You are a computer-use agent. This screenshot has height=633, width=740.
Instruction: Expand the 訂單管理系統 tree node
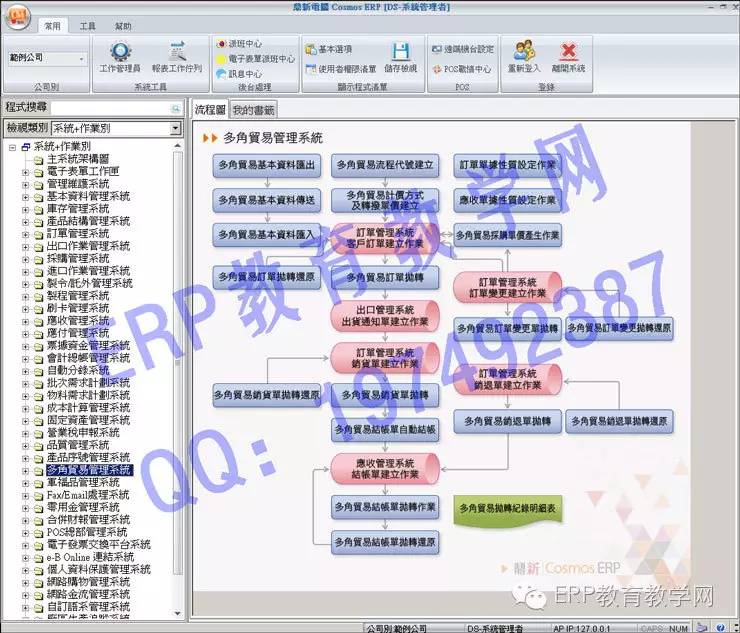pos(26,233)
